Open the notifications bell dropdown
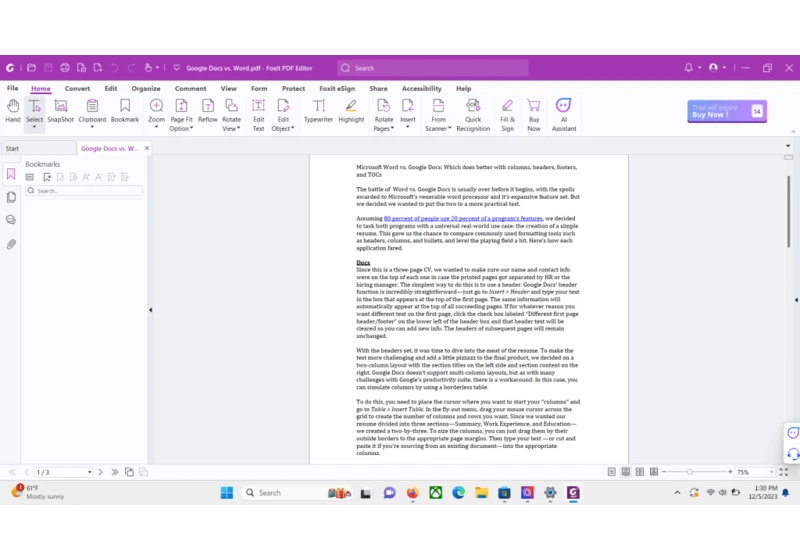800x560 pixels. pyautogui.click(x=699, y=68)
